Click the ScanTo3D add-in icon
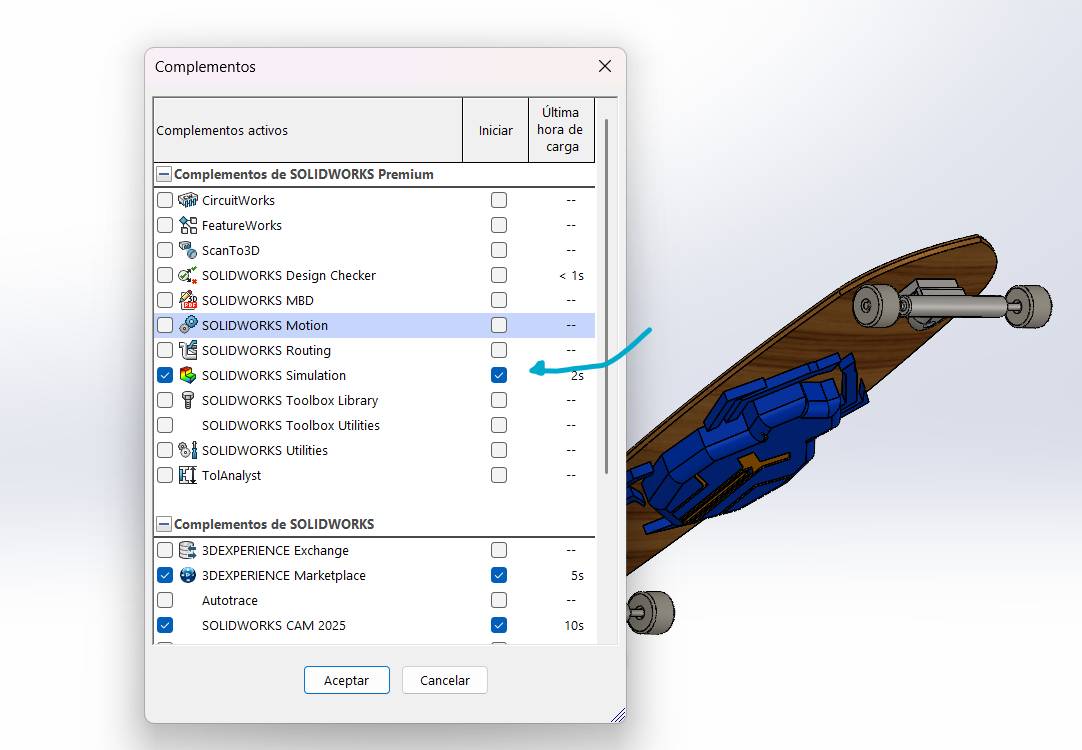This screenshot has height=750, width=1082. (188, 250)
